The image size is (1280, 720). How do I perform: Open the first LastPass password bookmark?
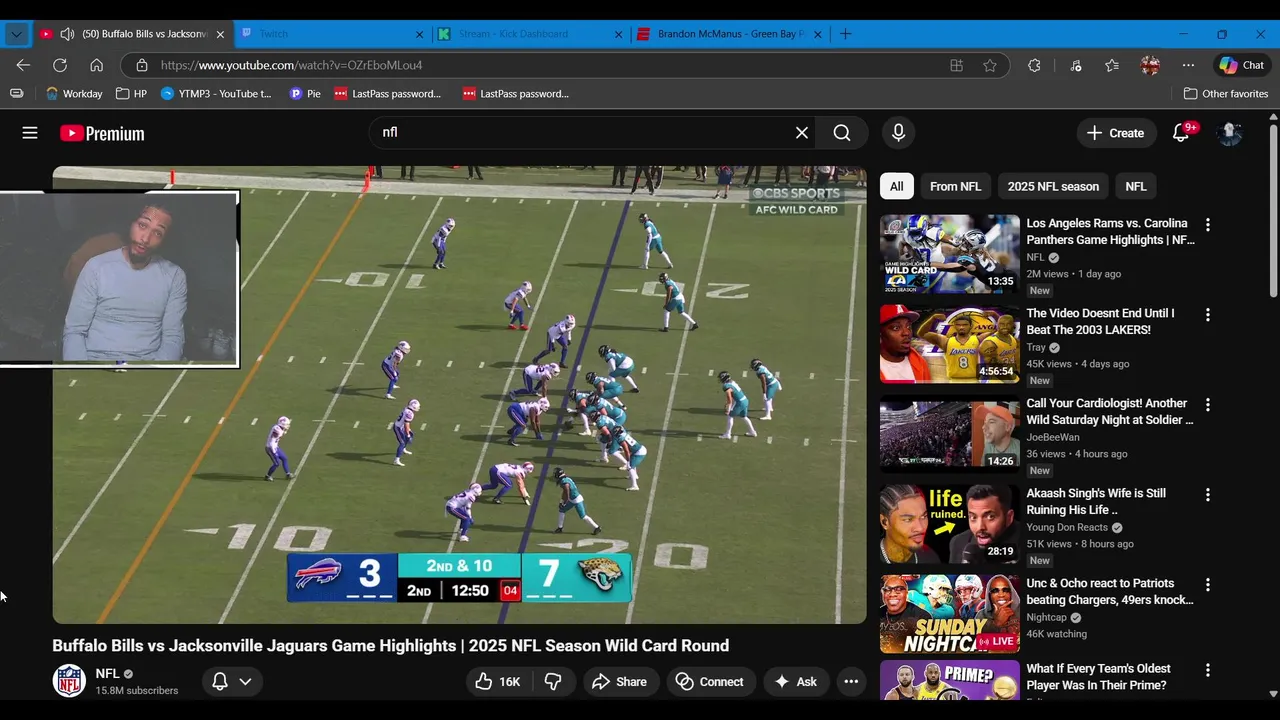pos(387,94)
